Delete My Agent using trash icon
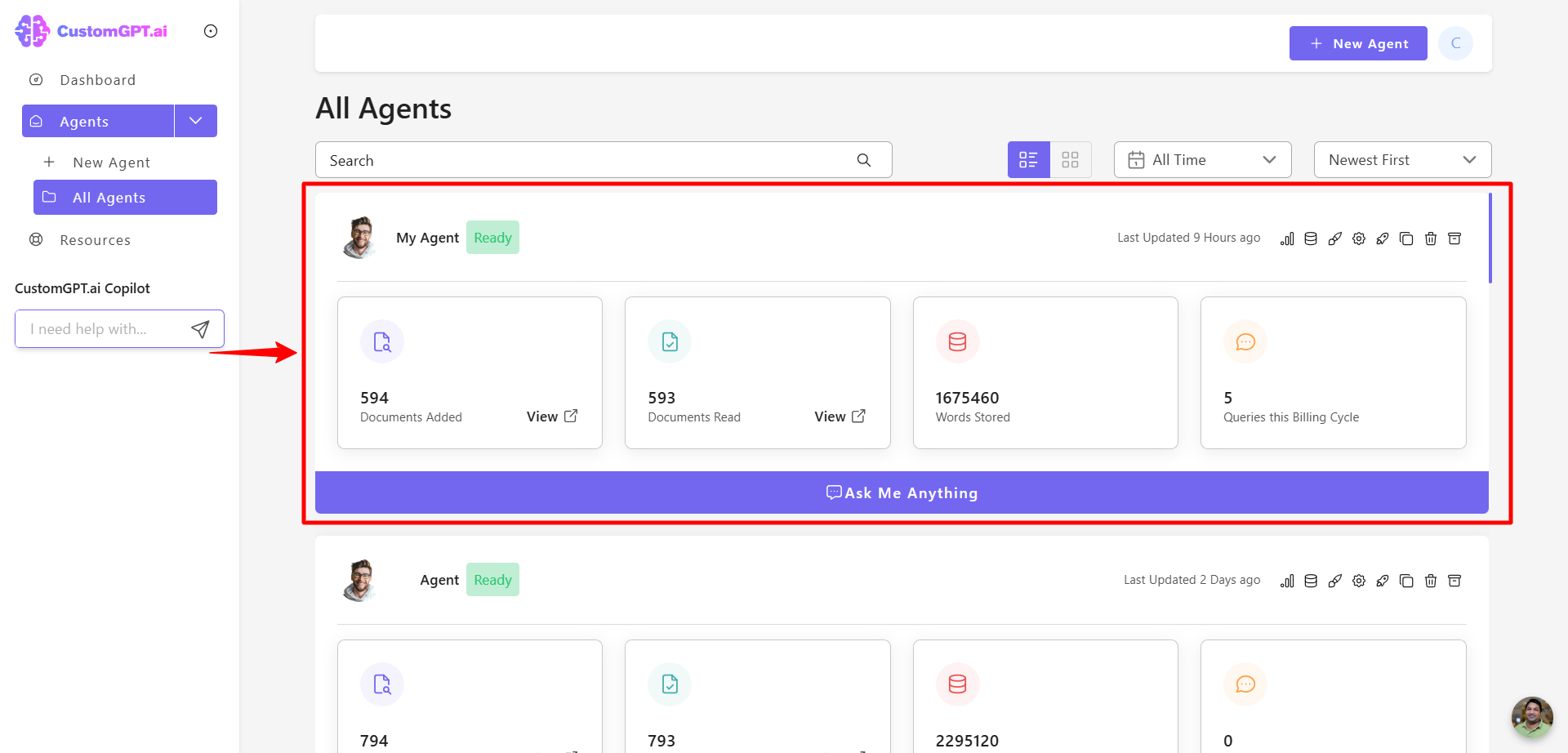This screenshot has width=1568, height=753. pyautogui.click(x=1431, y=238)
